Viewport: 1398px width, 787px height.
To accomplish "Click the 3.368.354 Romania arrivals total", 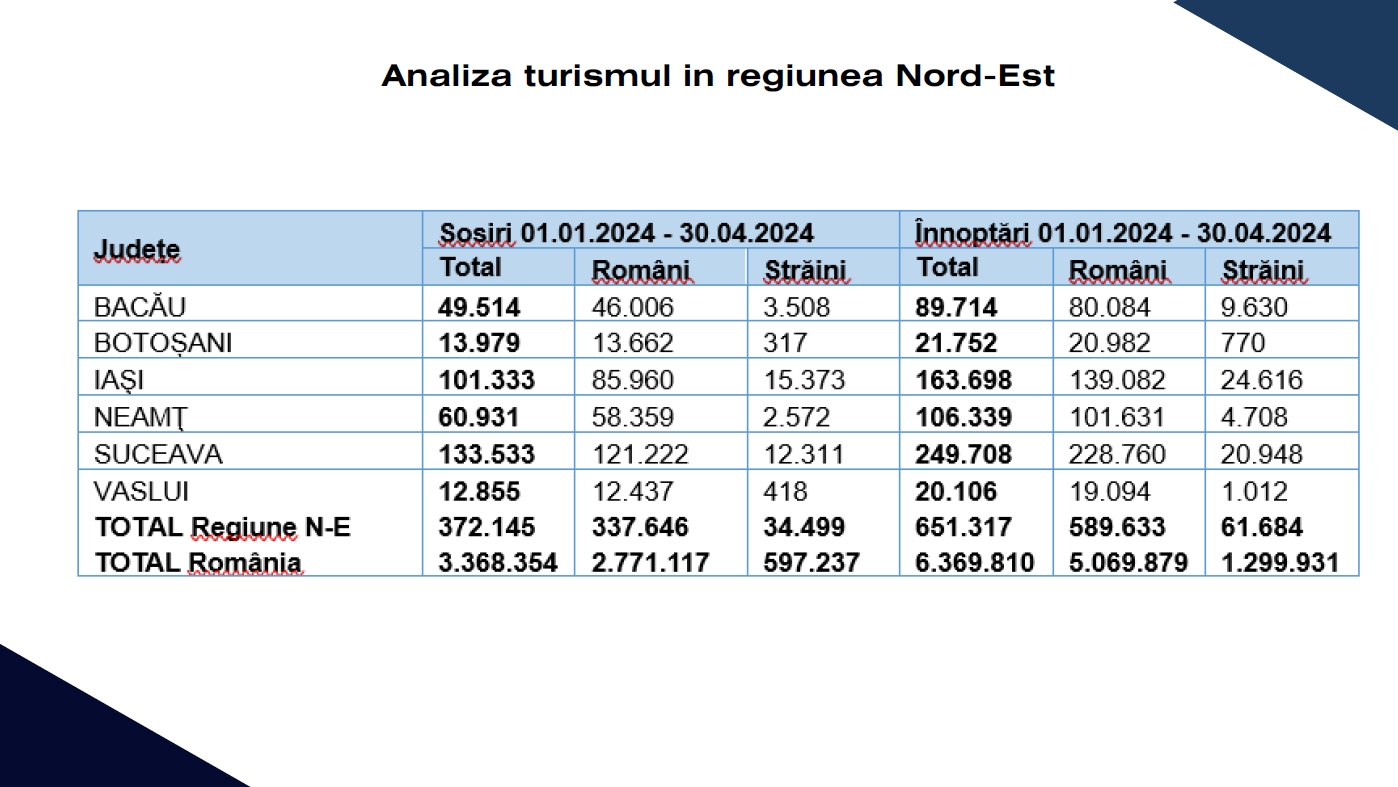I will tap(497, 562).
